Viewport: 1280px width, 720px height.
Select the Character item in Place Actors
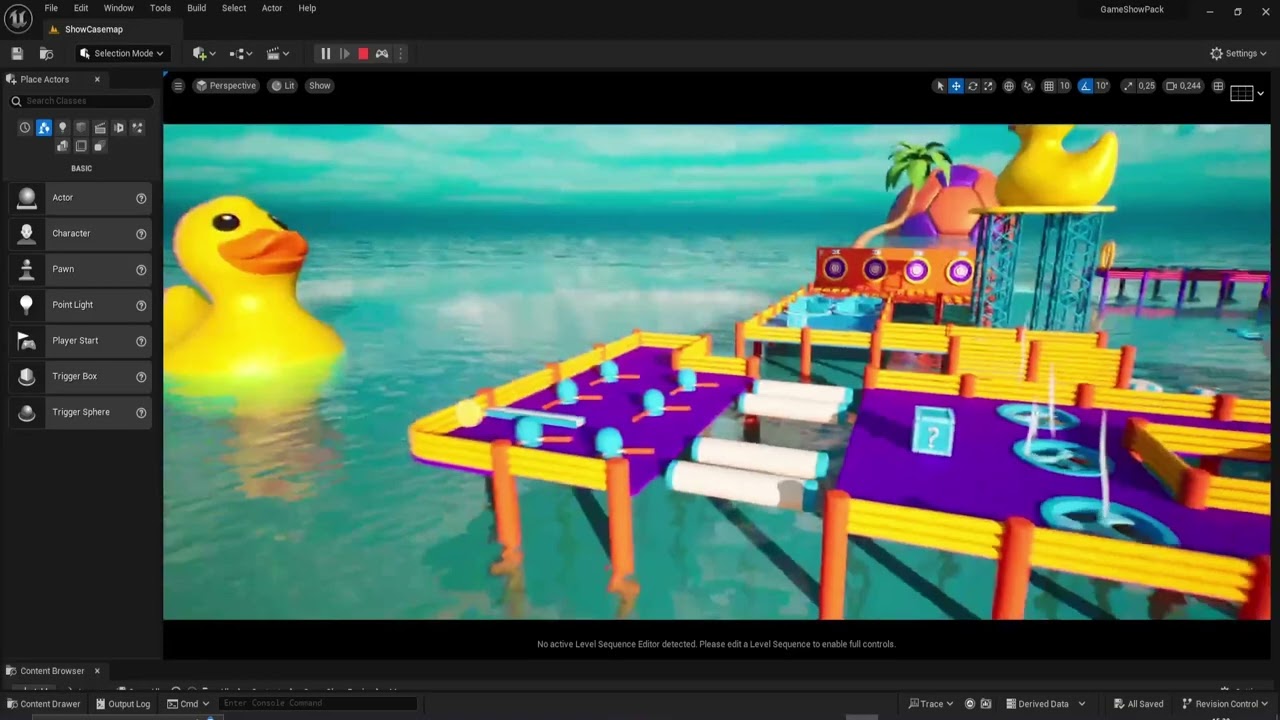tap(81, 233)
